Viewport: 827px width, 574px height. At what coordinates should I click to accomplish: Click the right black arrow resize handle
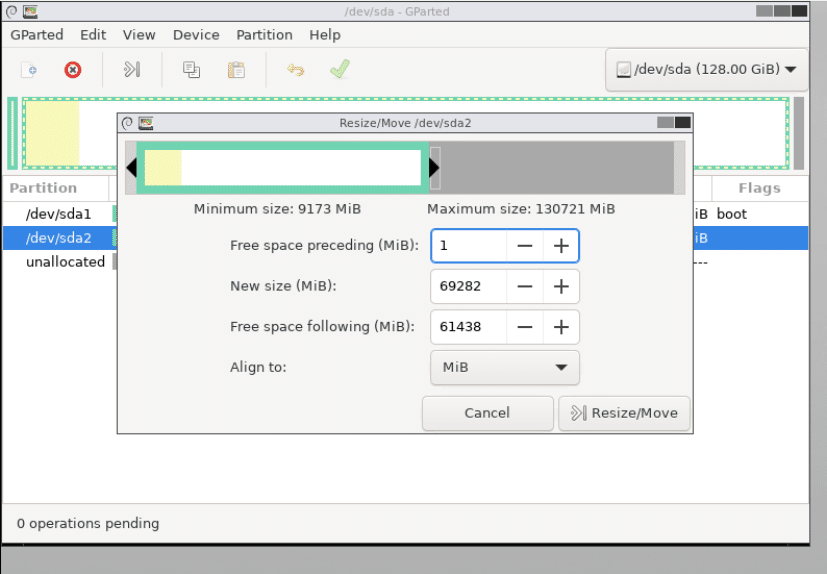click(434, 168)
